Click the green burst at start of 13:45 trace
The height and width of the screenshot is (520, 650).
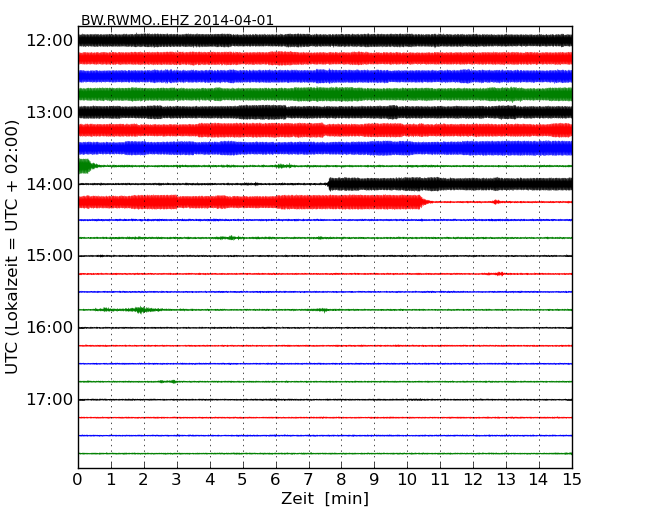(x=86, y=166)
